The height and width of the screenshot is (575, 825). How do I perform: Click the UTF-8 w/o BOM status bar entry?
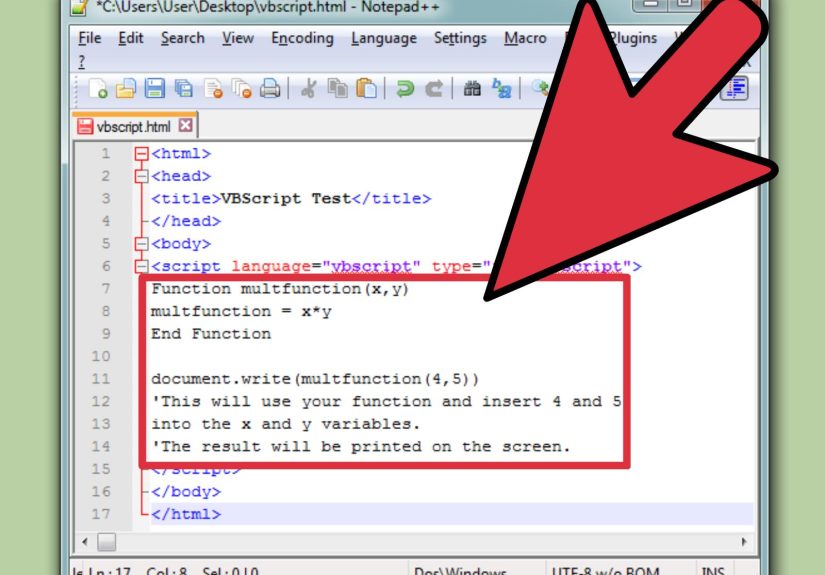[605, 570]
